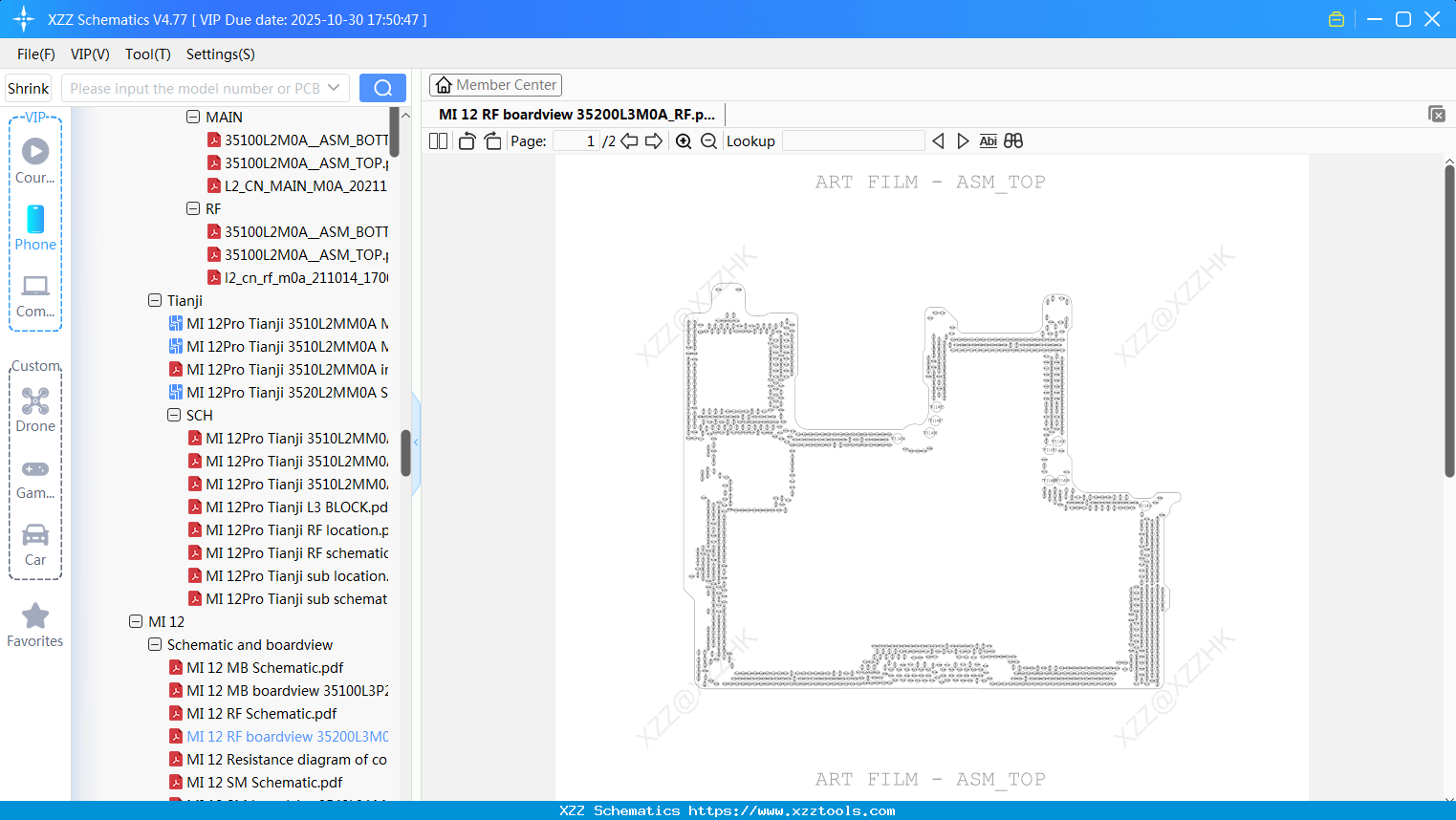This screenshot has width=1456, height=820.
Task: Rotate the boardview page clockwise
Action: 491,140
